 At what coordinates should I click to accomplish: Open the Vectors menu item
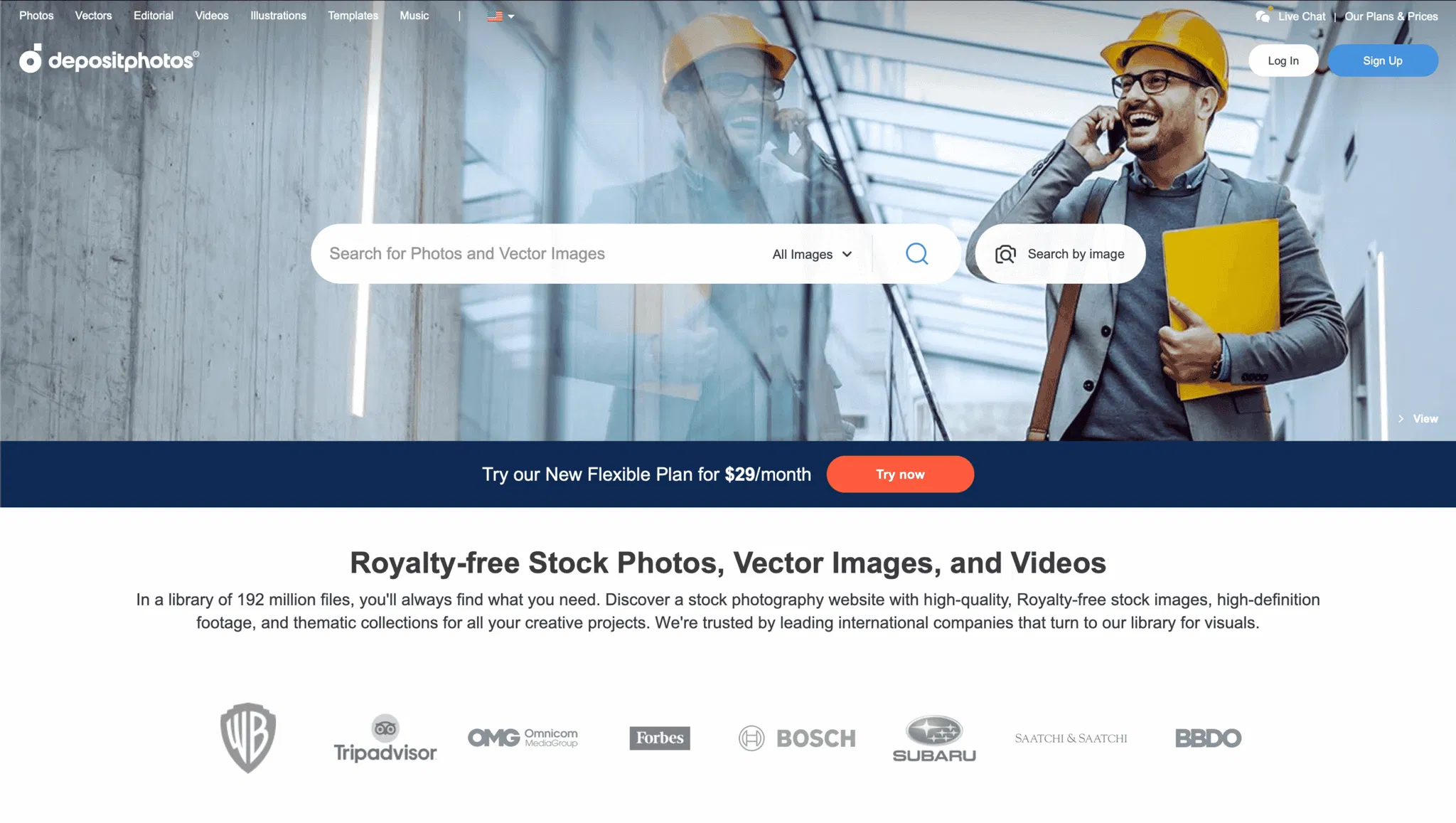click(93, 16)
